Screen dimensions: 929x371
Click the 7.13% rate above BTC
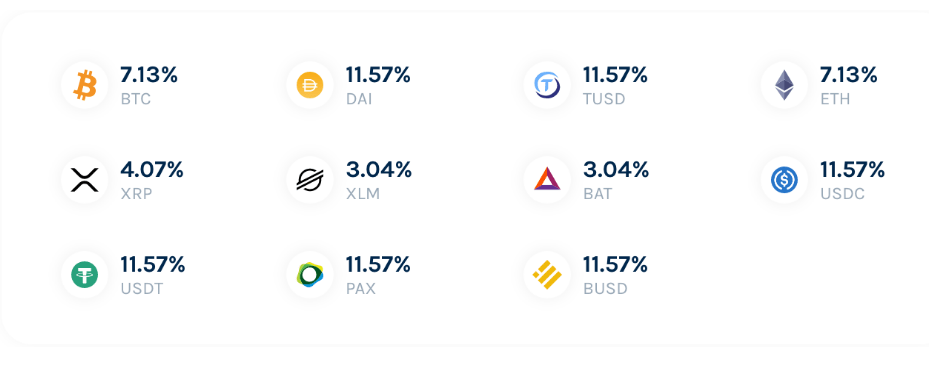coord(149,75)
